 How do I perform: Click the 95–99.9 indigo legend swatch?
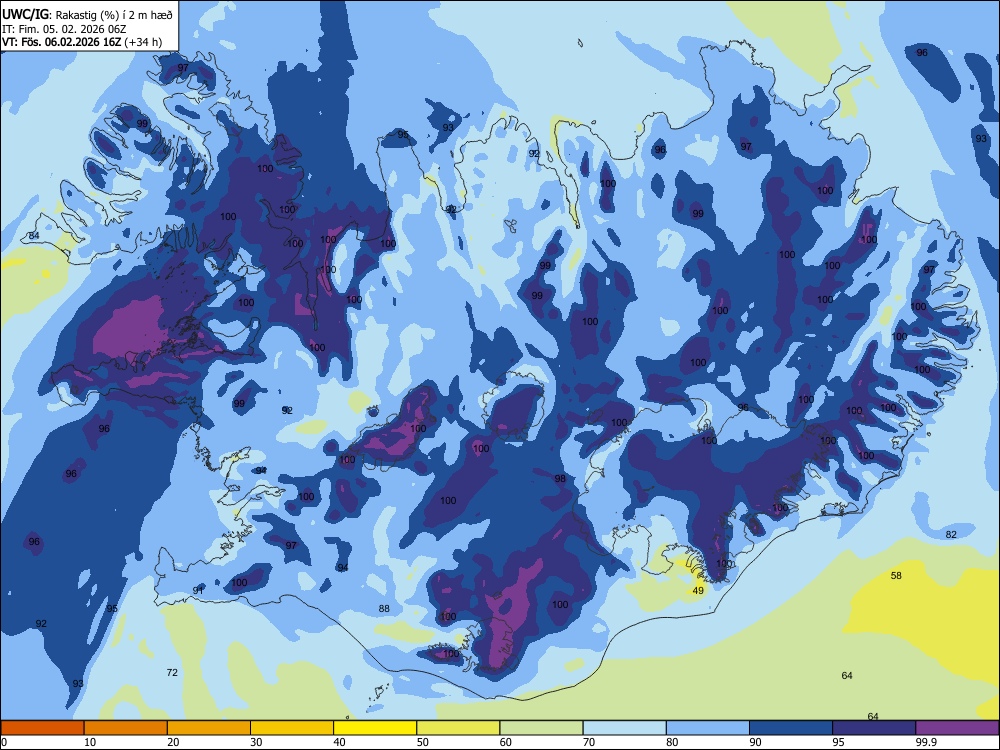(x=874, y=728)
